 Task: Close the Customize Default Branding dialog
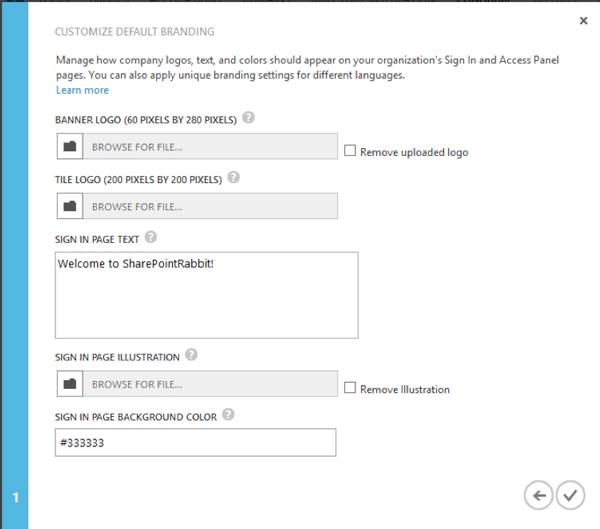point(583,21)
